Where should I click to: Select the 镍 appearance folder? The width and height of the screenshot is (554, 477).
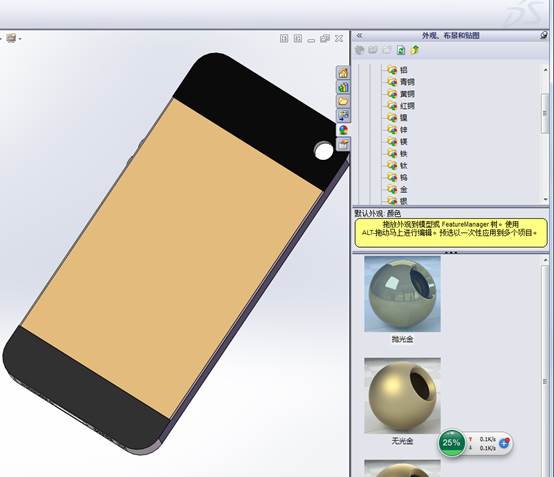(x=397, y=118)
